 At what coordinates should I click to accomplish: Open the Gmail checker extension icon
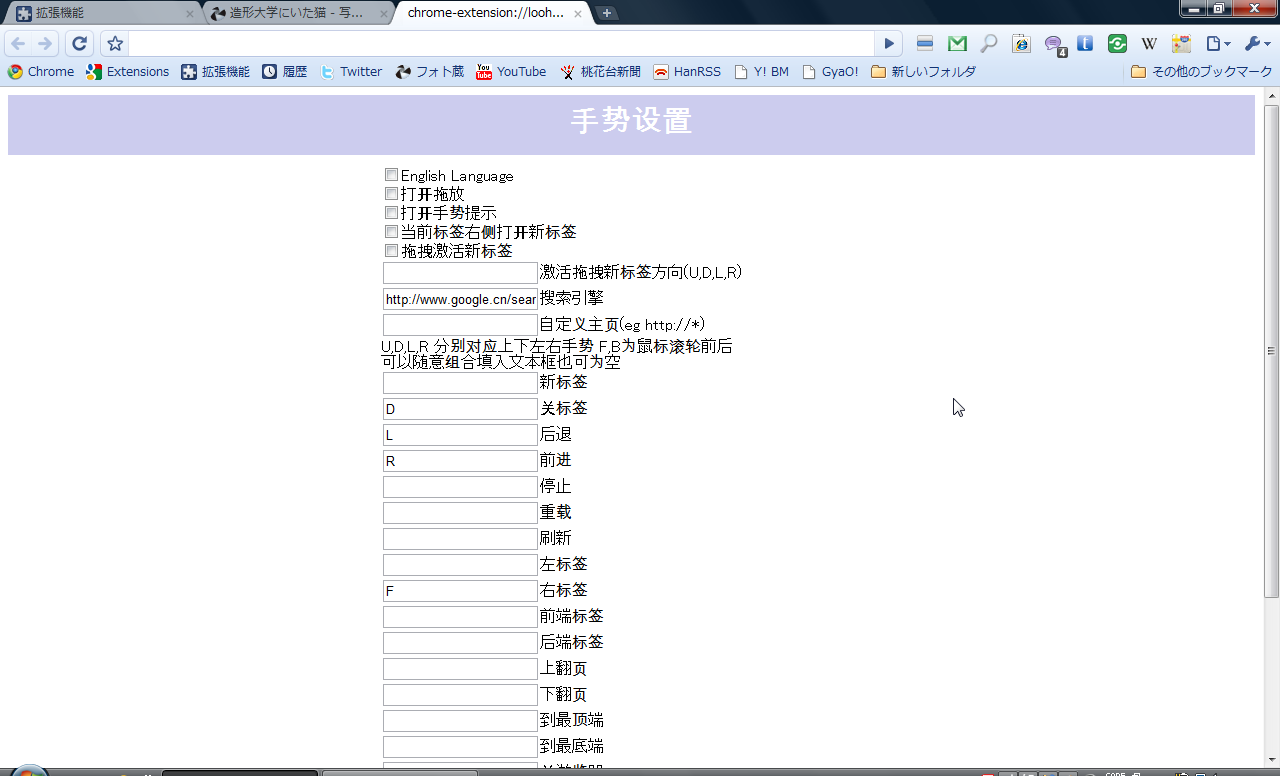click(957, 44)
